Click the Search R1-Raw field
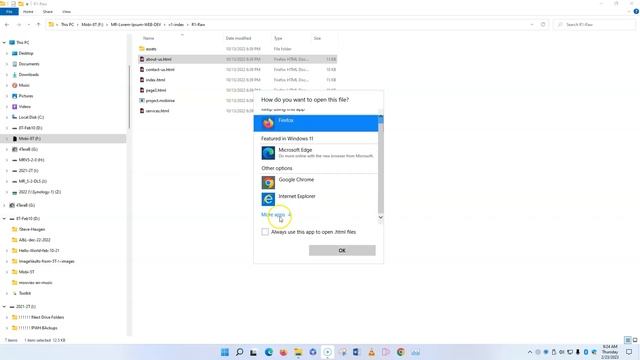Image resolution: width=640 pixels, height=360 pixels. point(595,25)
